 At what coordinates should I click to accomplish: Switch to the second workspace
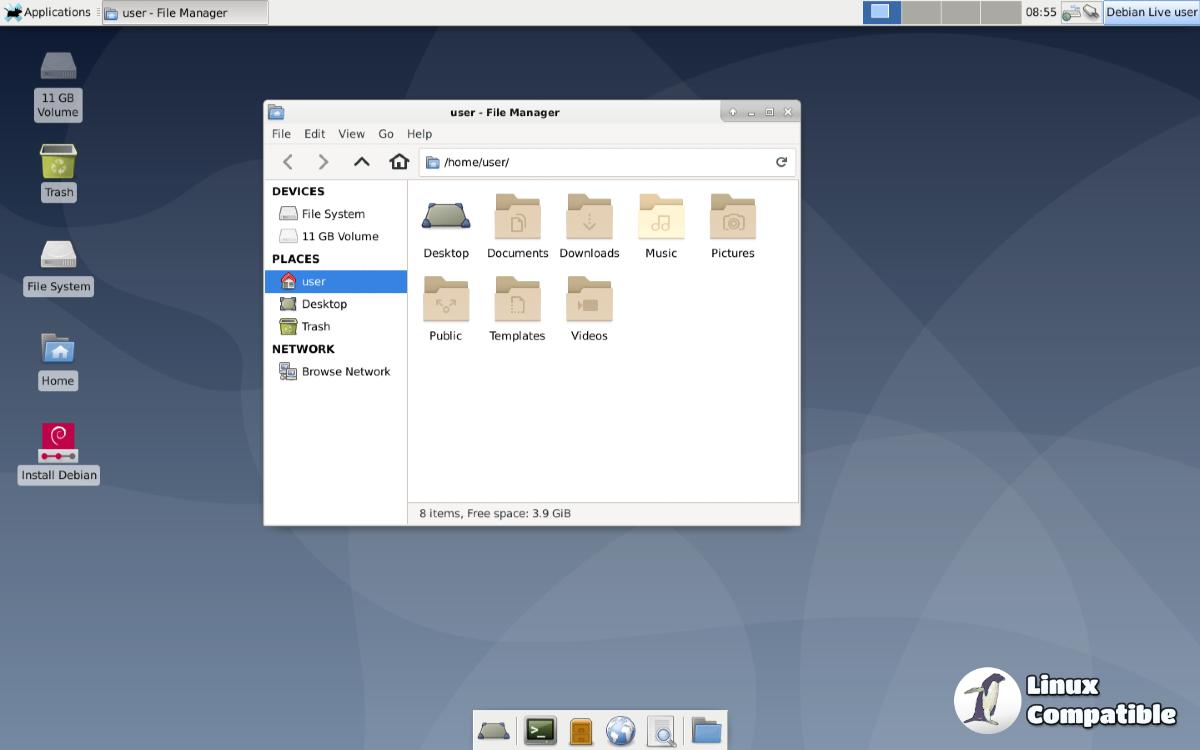point(921,13)
